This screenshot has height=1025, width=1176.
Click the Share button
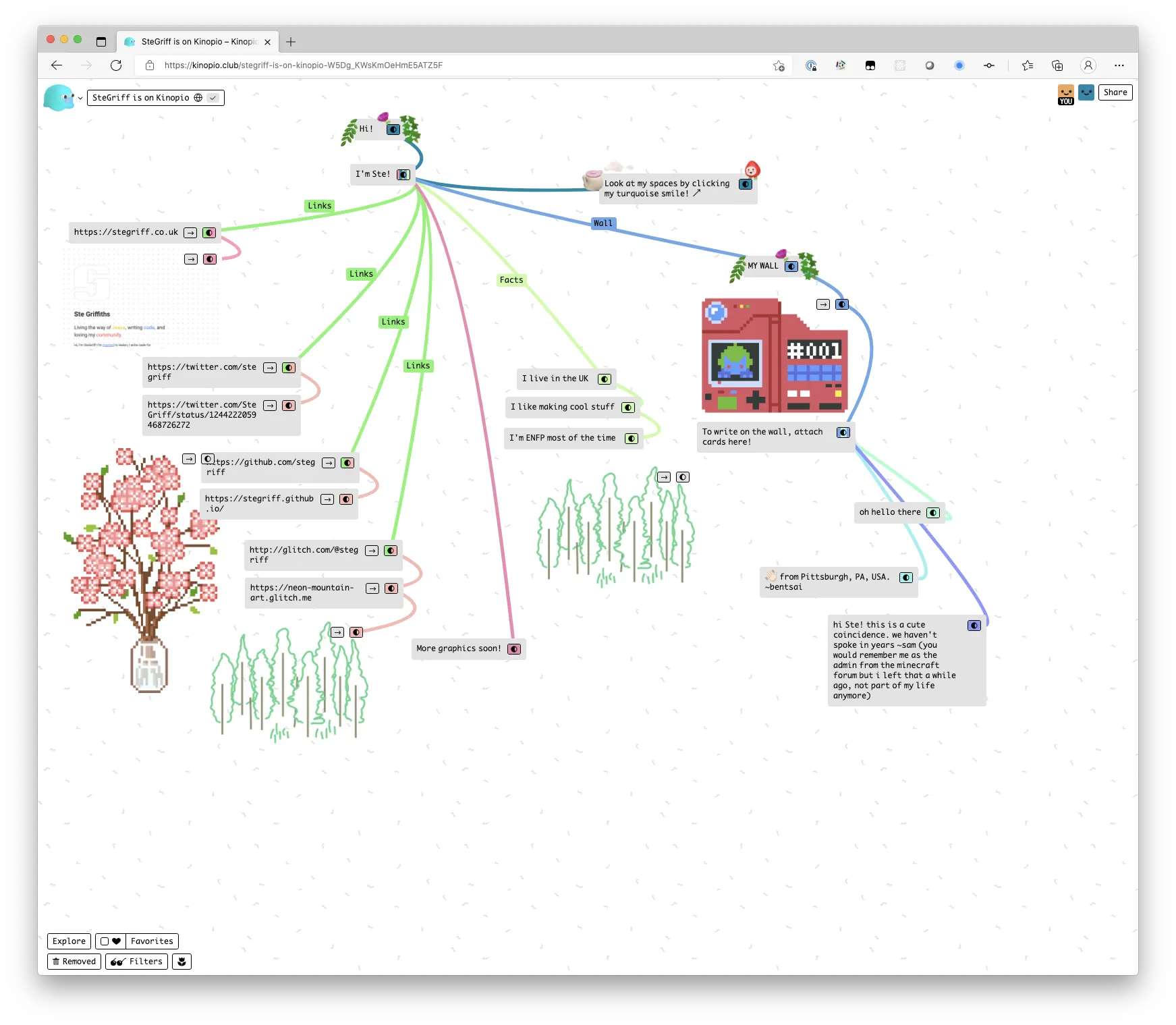coord(1115,92)
